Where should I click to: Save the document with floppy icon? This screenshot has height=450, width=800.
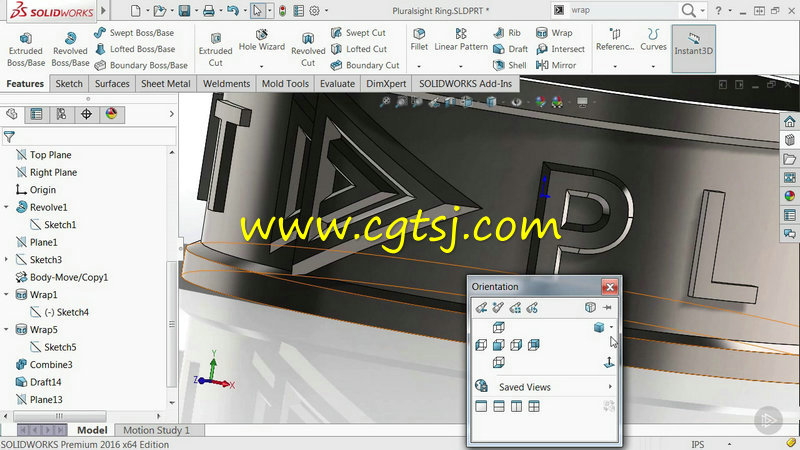(184, 11)
